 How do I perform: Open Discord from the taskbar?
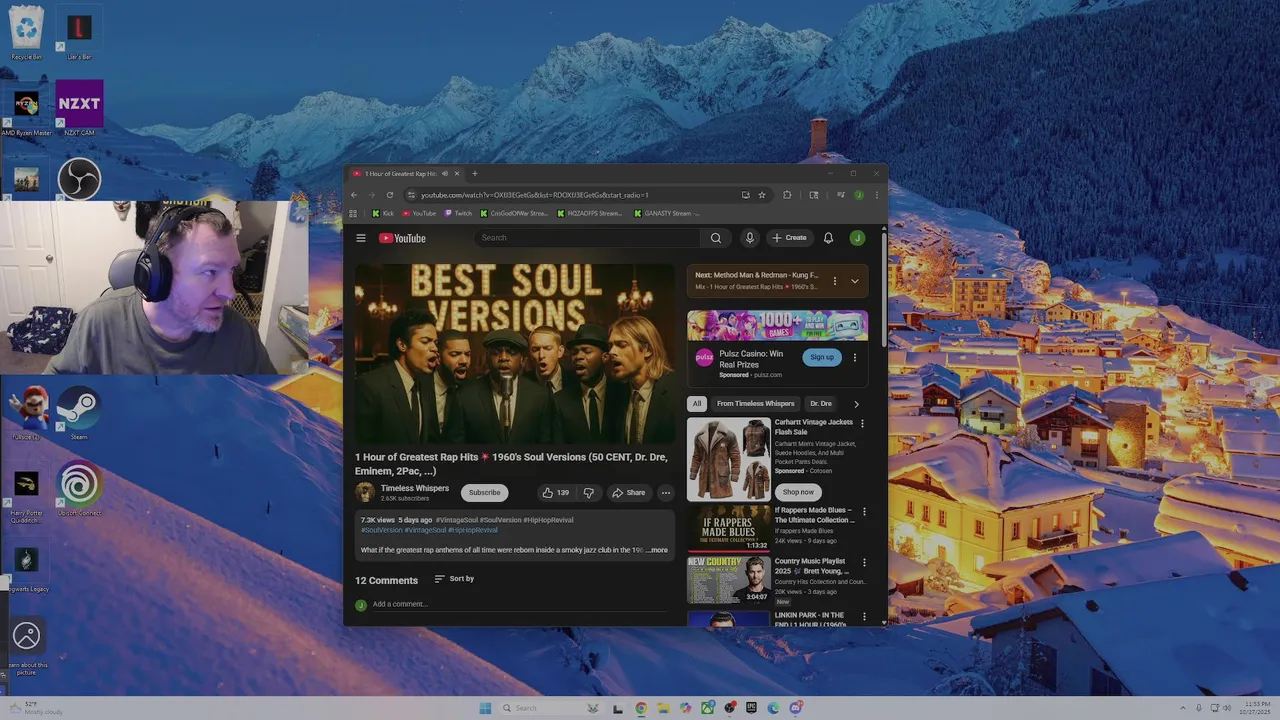tap(796, 708)
